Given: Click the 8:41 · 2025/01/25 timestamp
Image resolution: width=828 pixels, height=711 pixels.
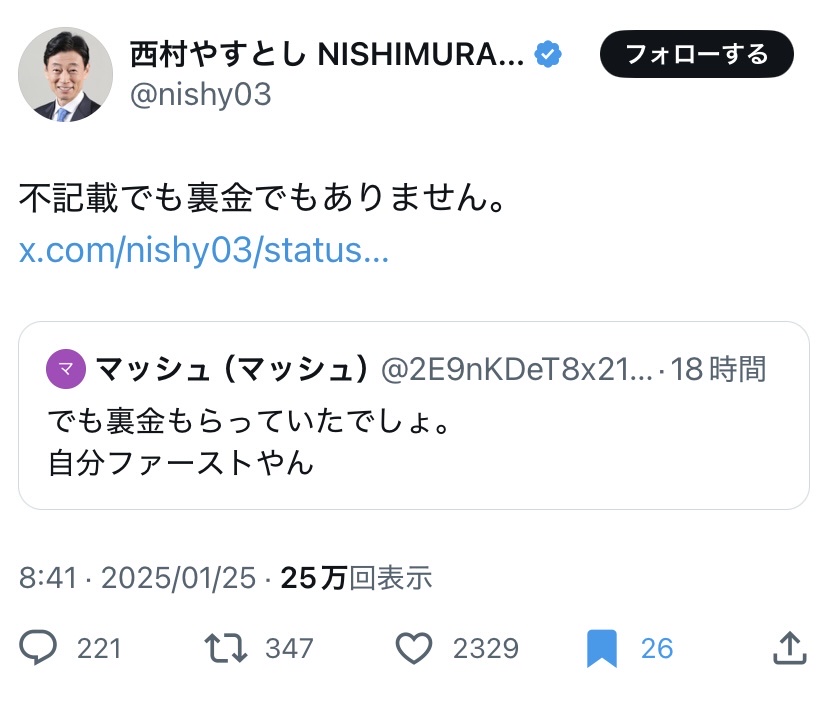Looking at the screenshot, I should (137, 577).
